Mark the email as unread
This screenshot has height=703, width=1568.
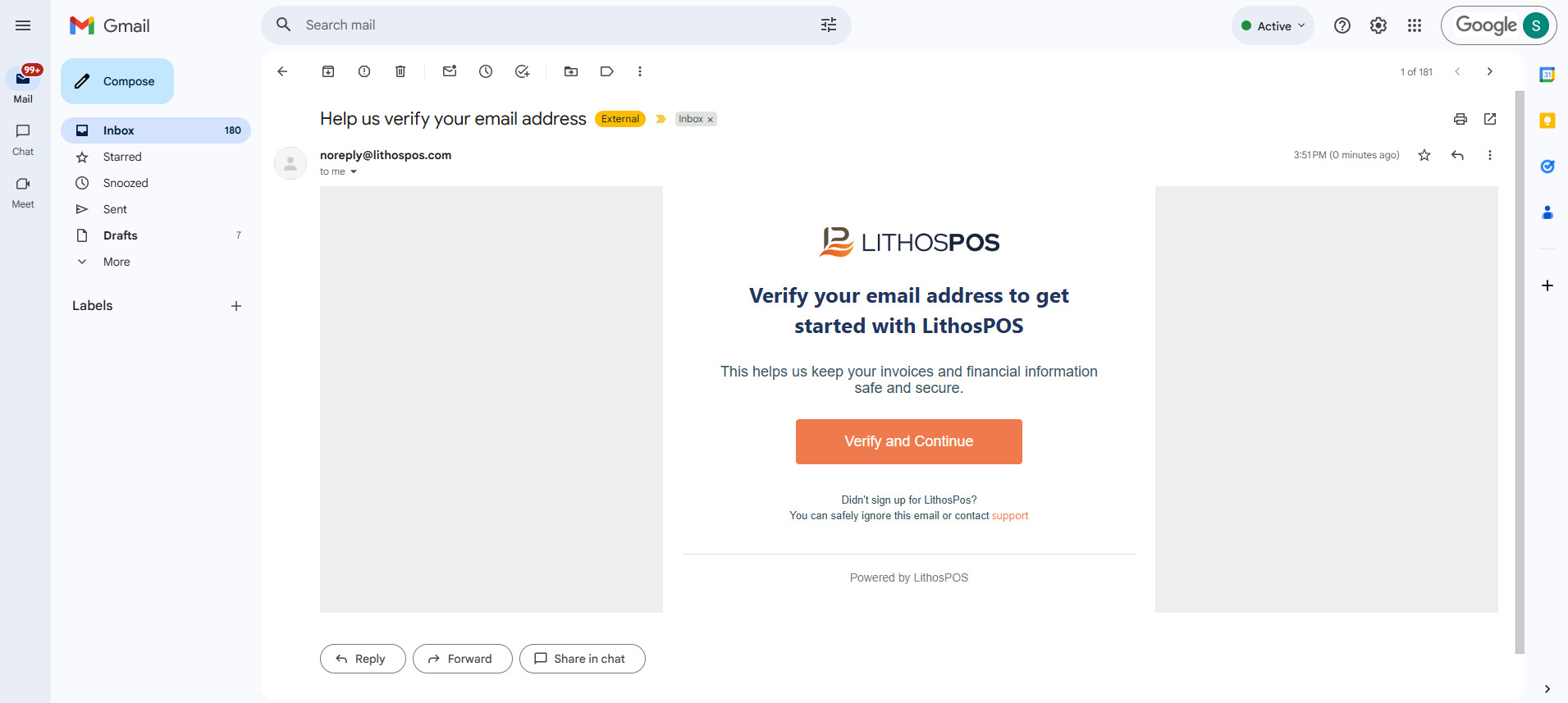coord(450,71)
